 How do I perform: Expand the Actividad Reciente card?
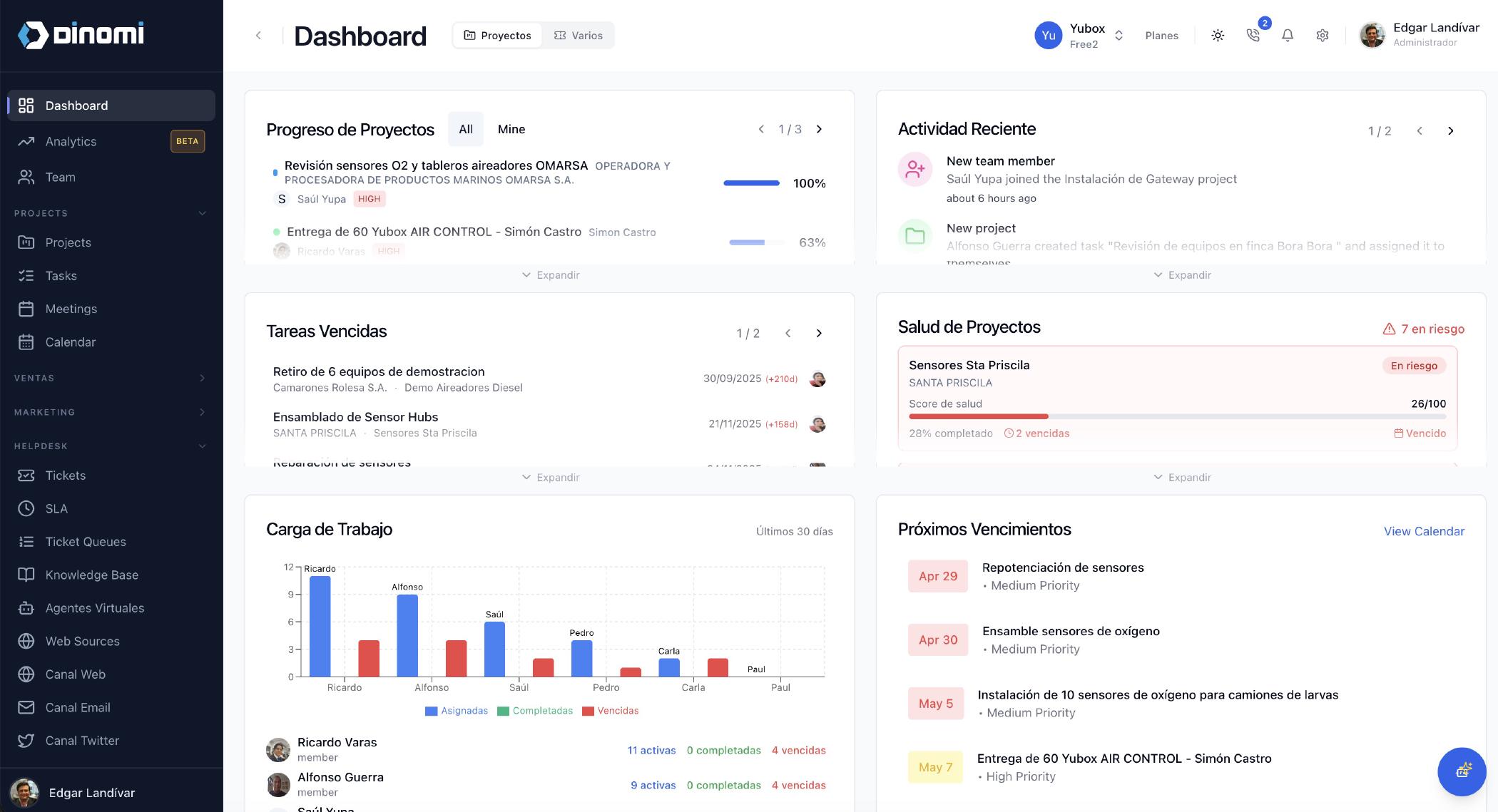pyautogui.click(x=1182, y=275)
